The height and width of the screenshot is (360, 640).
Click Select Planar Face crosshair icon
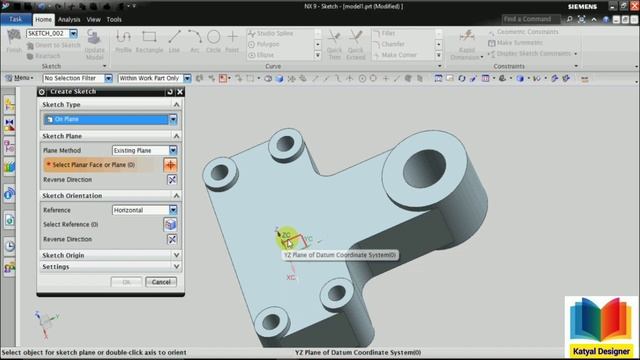[170, 165]
